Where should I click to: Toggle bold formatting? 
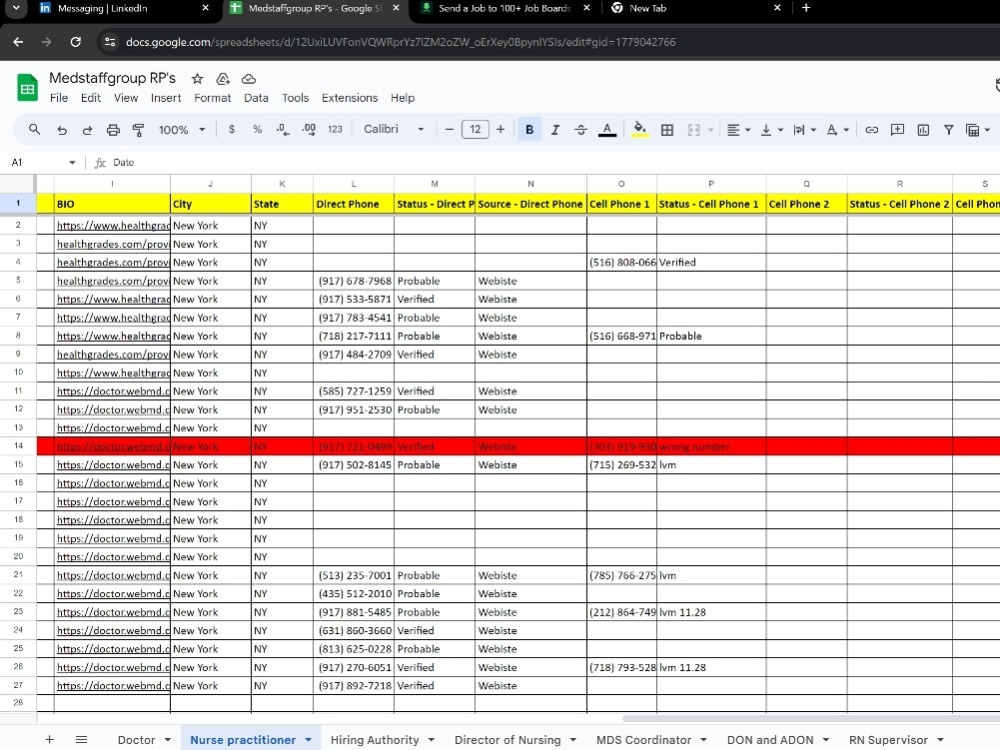(x=529, y=129)
